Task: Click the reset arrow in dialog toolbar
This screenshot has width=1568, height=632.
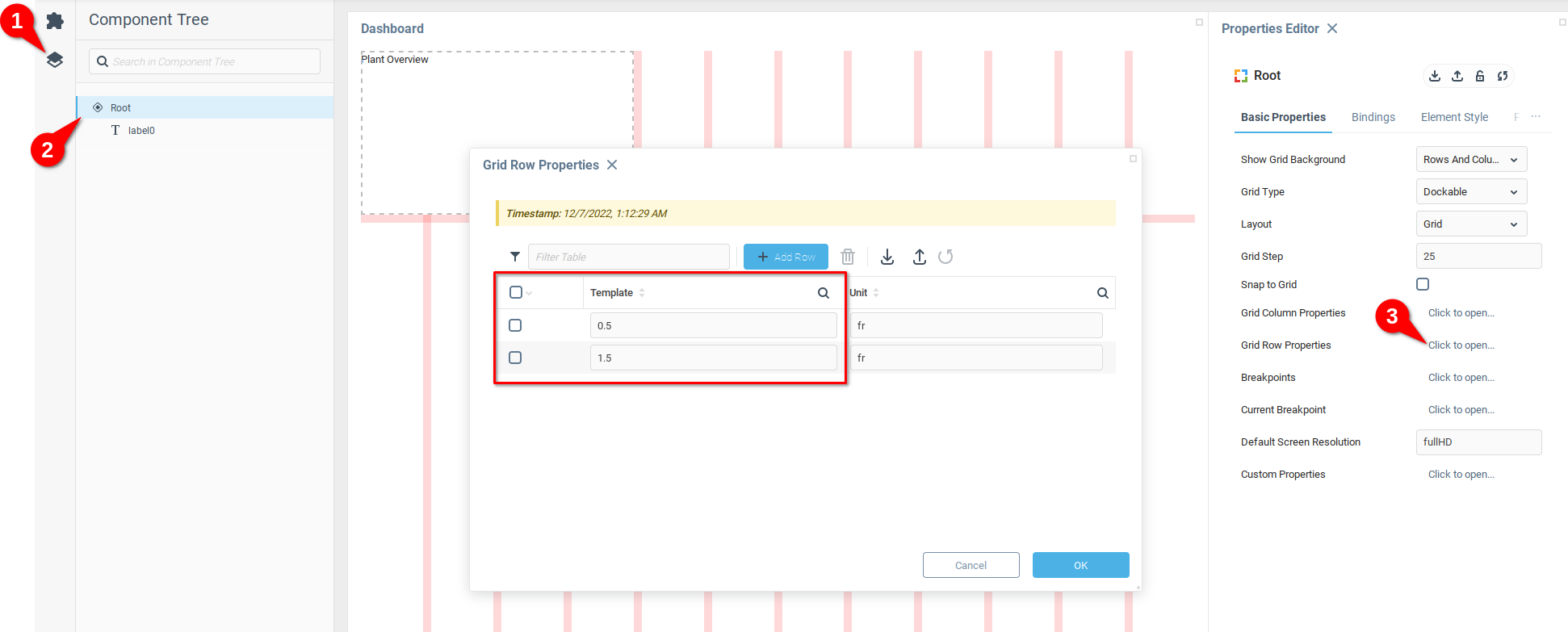Action: tap(945, 257)
